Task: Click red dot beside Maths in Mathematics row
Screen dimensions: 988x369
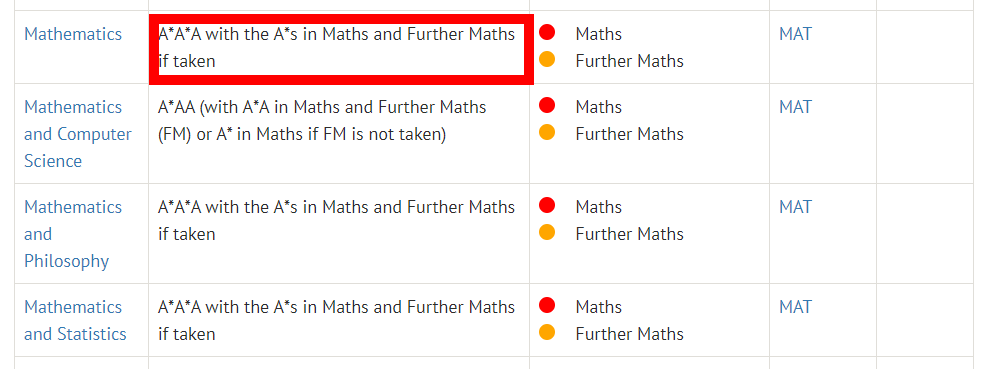Action: 547,32
